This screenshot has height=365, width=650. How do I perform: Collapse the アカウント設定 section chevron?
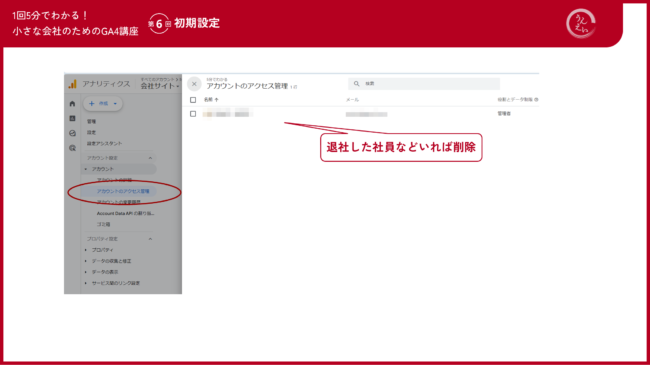(x=150, y=158)
